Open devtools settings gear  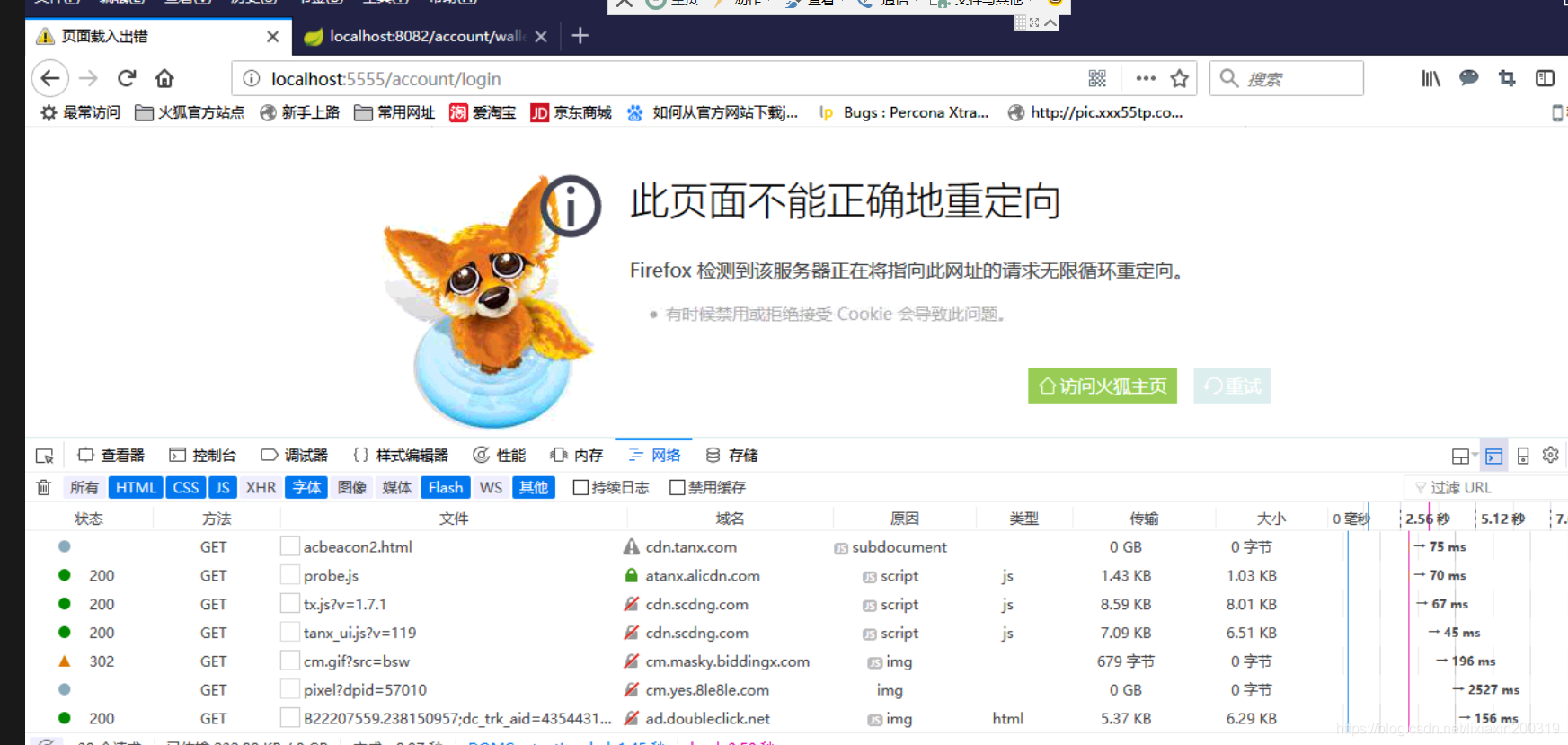tap(1551, 455)
